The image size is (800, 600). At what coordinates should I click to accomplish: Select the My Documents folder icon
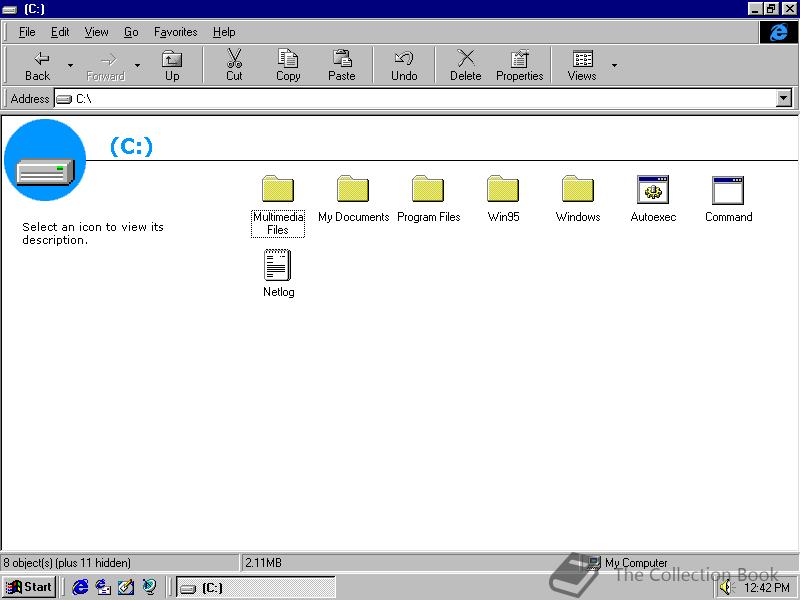(x=353, y=189)
